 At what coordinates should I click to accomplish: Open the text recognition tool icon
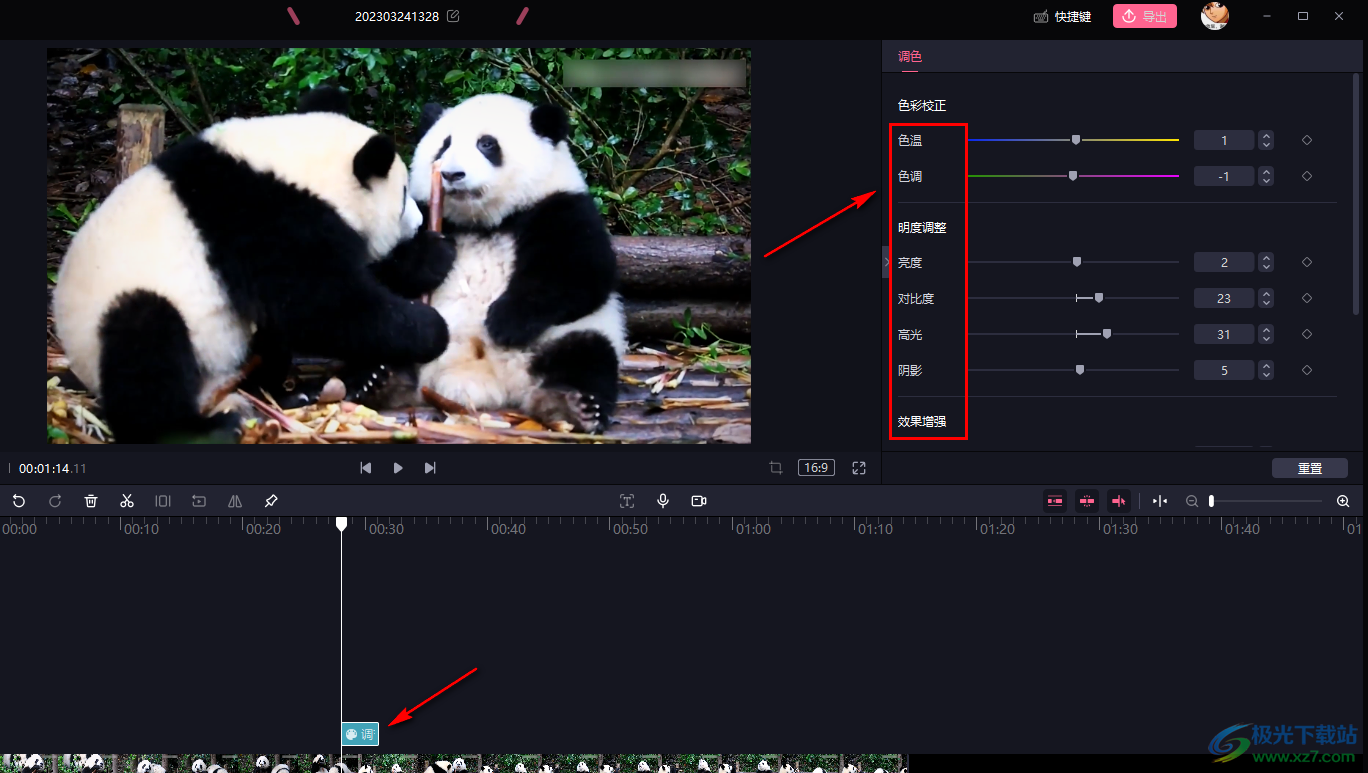coord(627,501)
